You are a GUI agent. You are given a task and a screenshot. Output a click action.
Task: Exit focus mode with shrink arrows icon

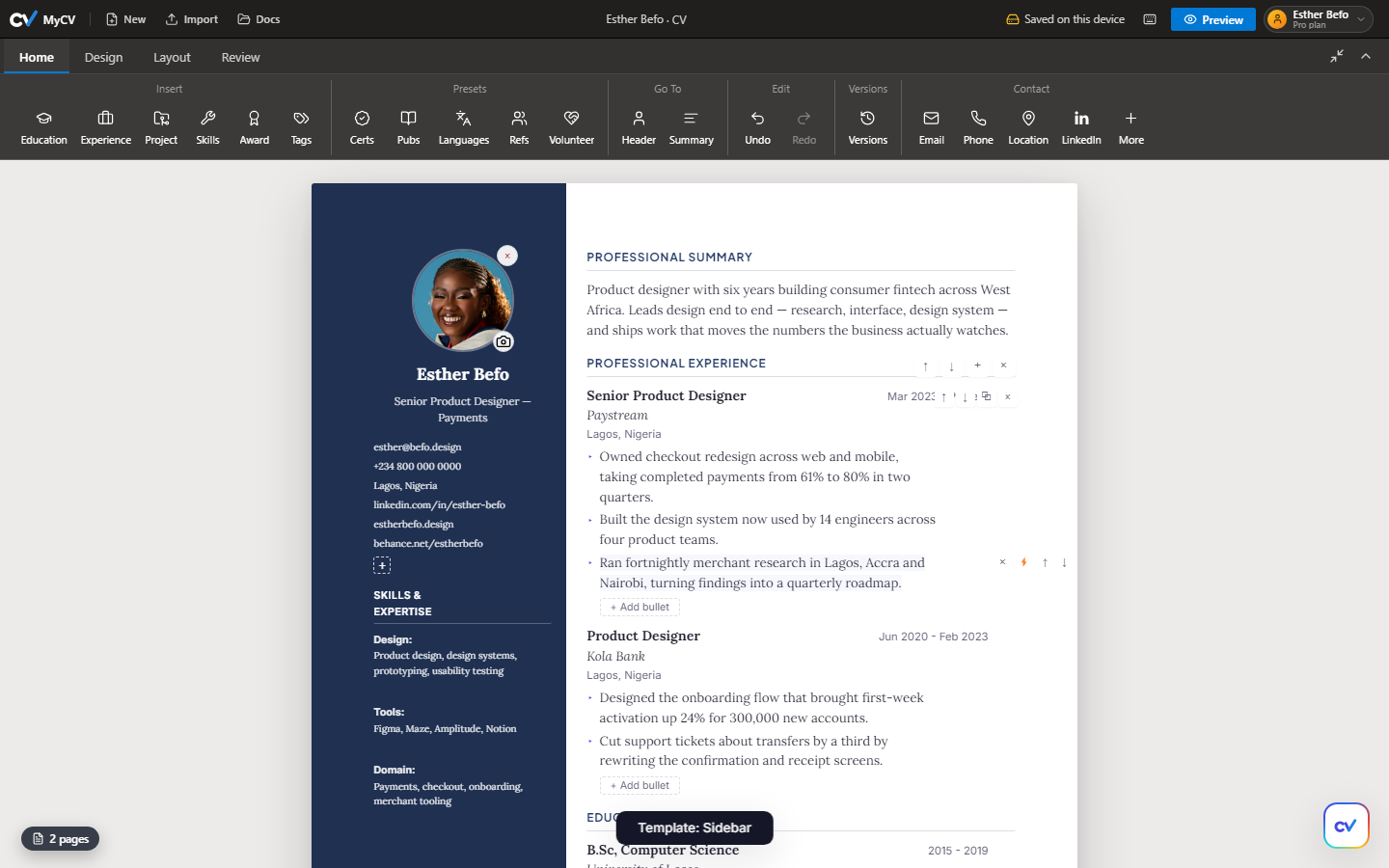[1337, 57]
